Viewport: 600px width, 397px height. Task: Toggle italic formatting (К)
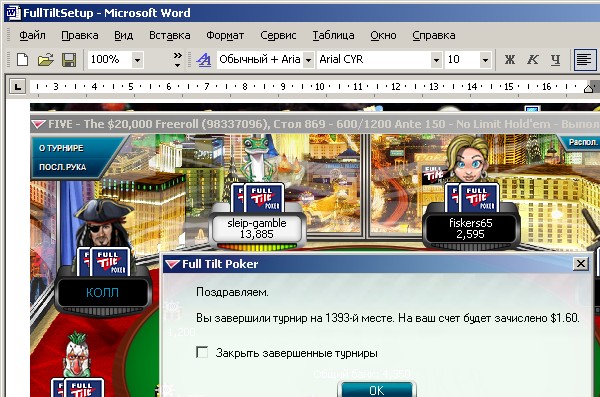click(532, 60)
